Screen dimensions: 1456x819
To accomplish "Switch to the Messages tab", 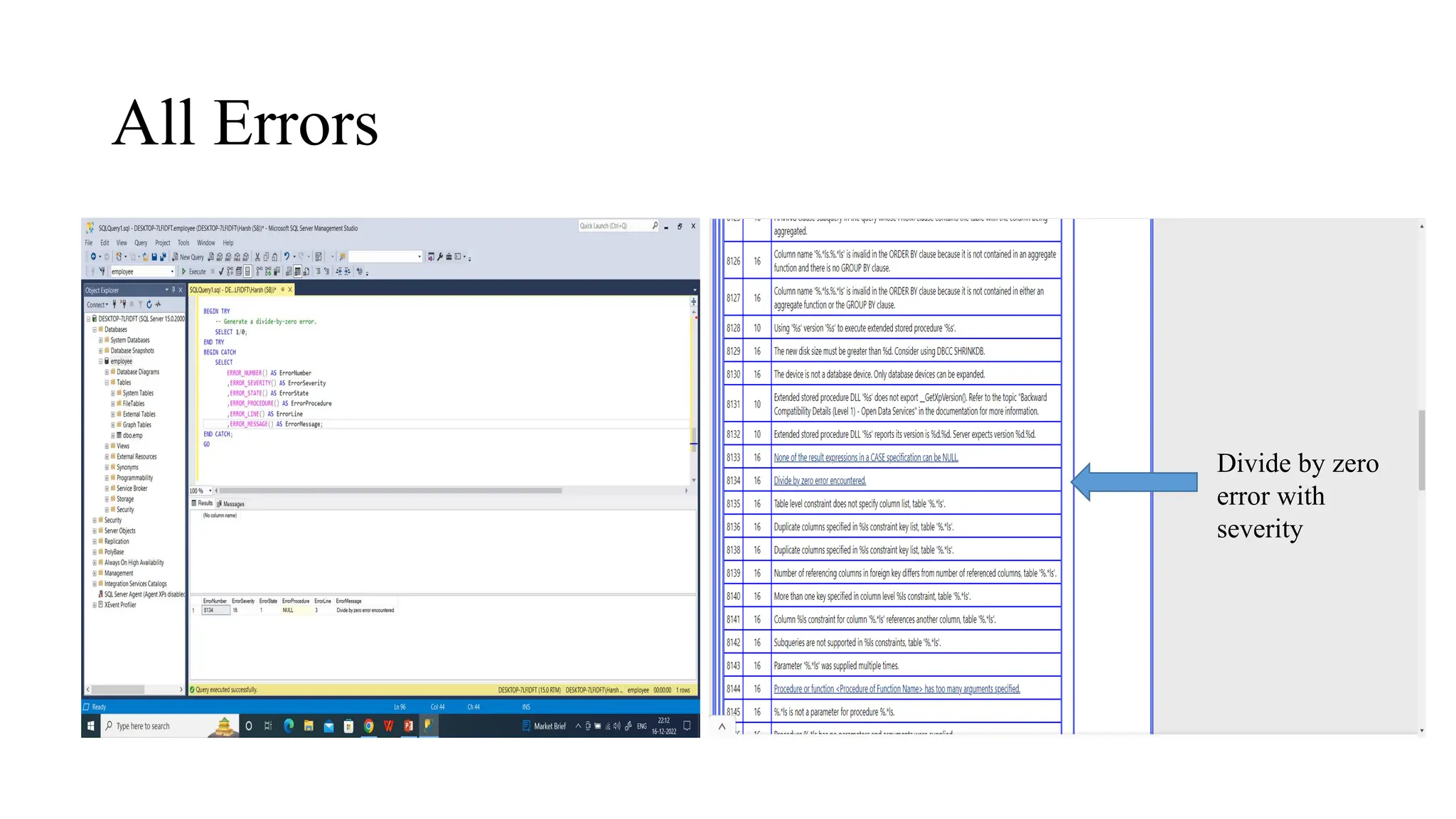I will (x=230, y=504).
